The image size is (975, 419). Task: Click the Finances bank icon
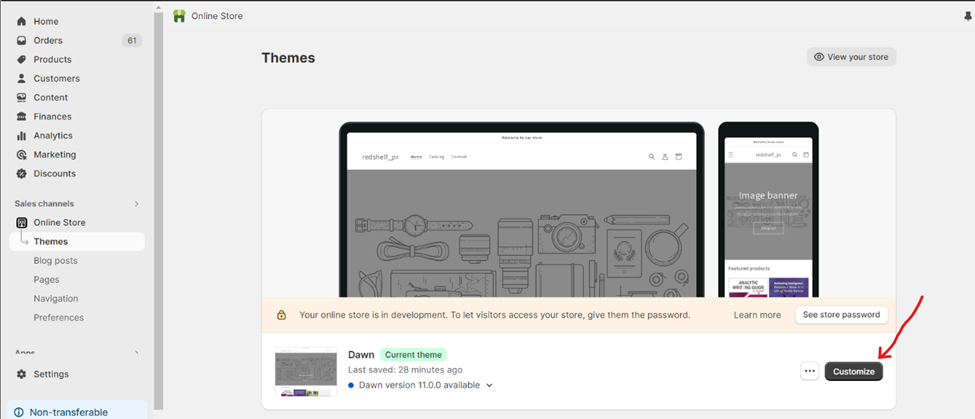click(x=22, y=116)
